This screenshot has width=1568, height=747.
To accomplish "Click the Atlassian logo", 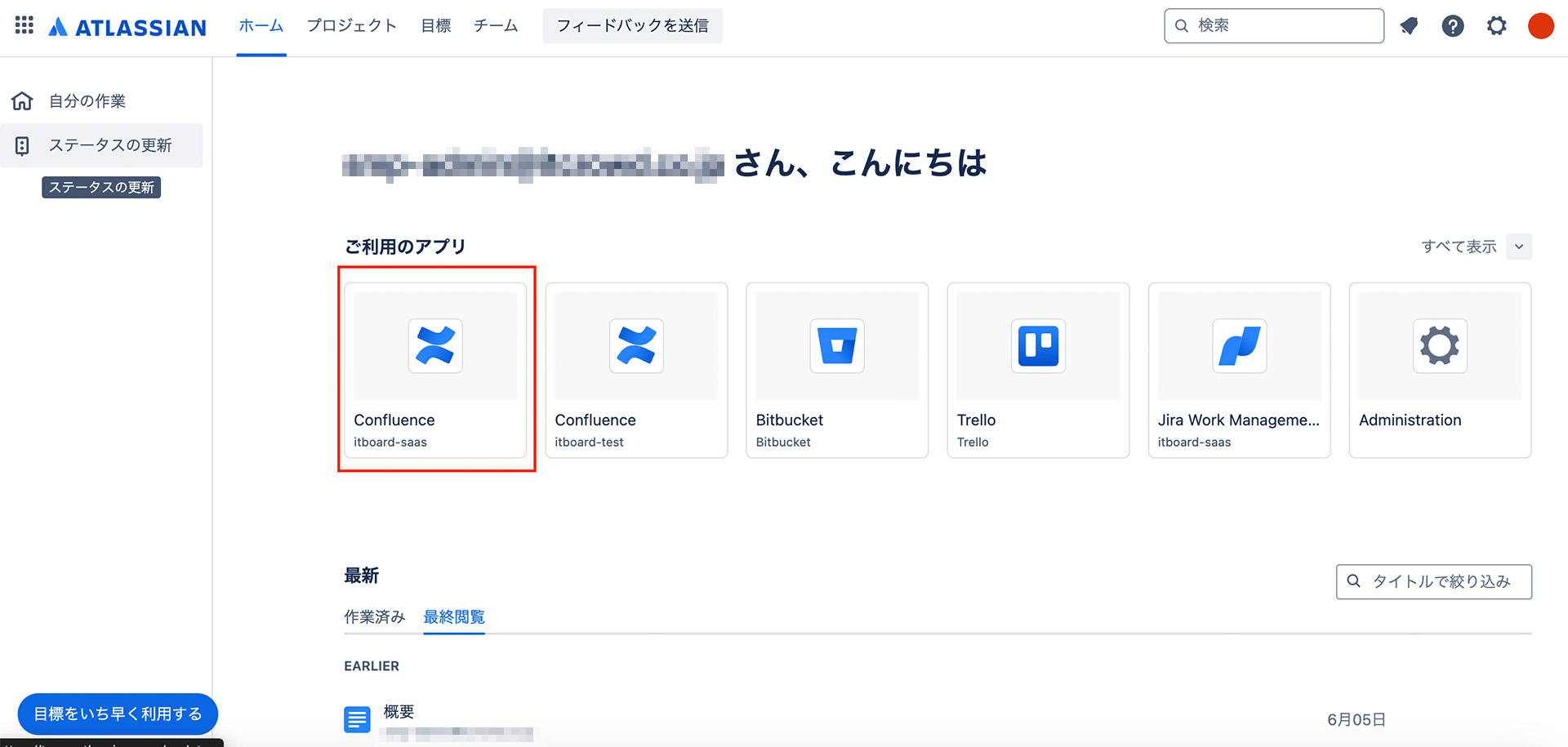I will (128, 27).
